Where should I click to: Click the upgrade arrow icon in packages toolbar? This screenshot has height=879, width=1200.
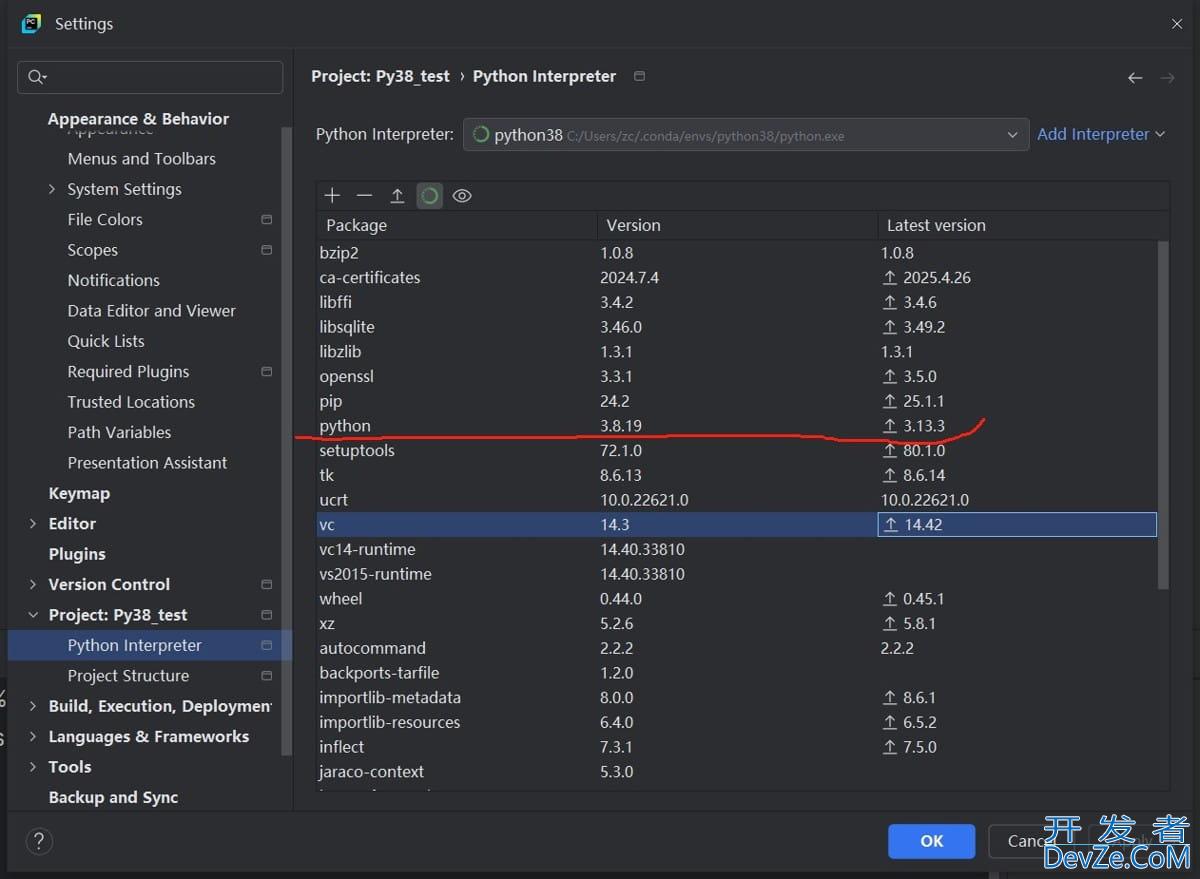coord(397,196)
